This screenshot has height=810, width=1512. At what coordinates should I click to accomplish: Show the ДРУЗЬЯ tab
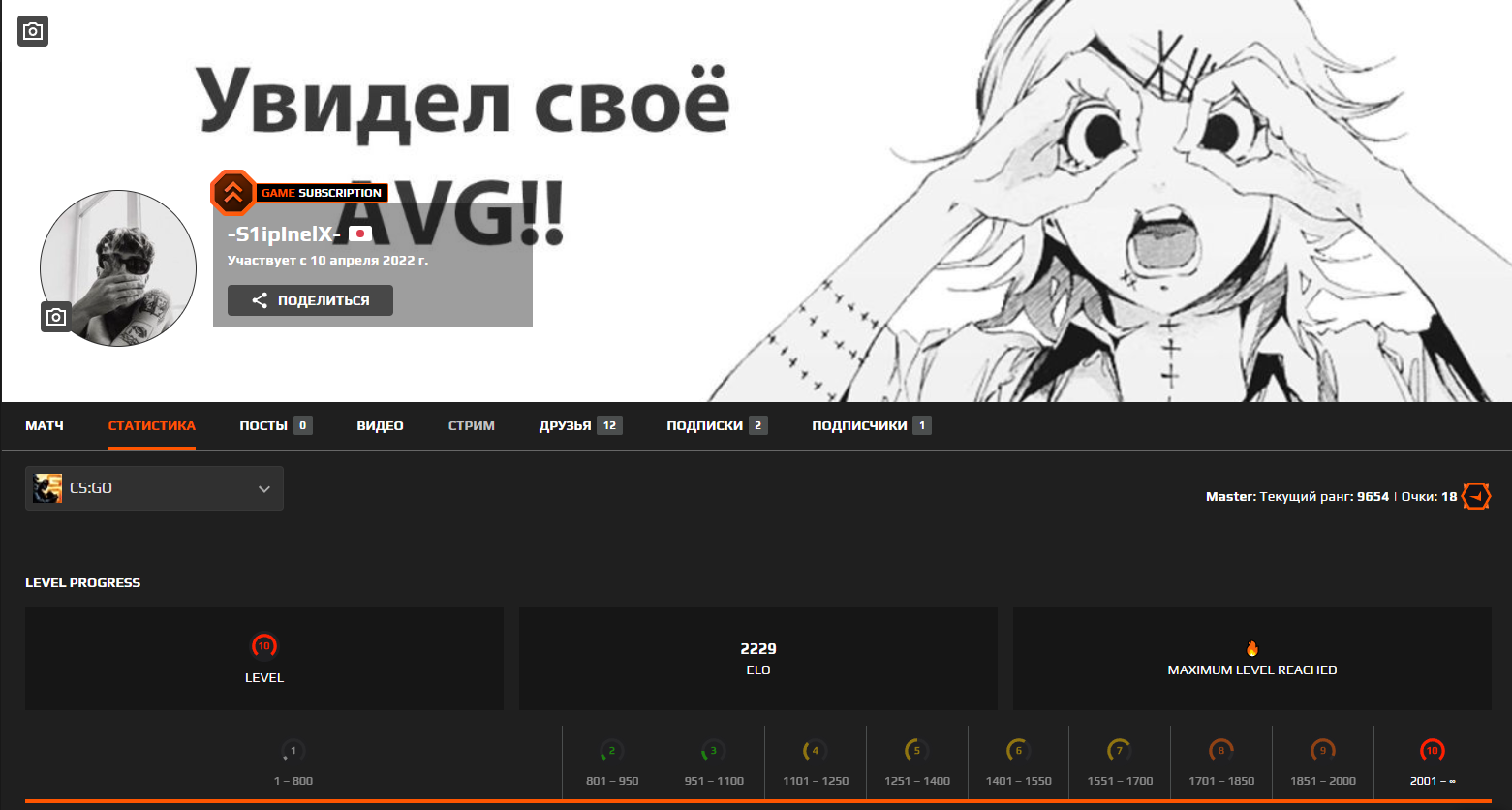[x=581, y=425]
